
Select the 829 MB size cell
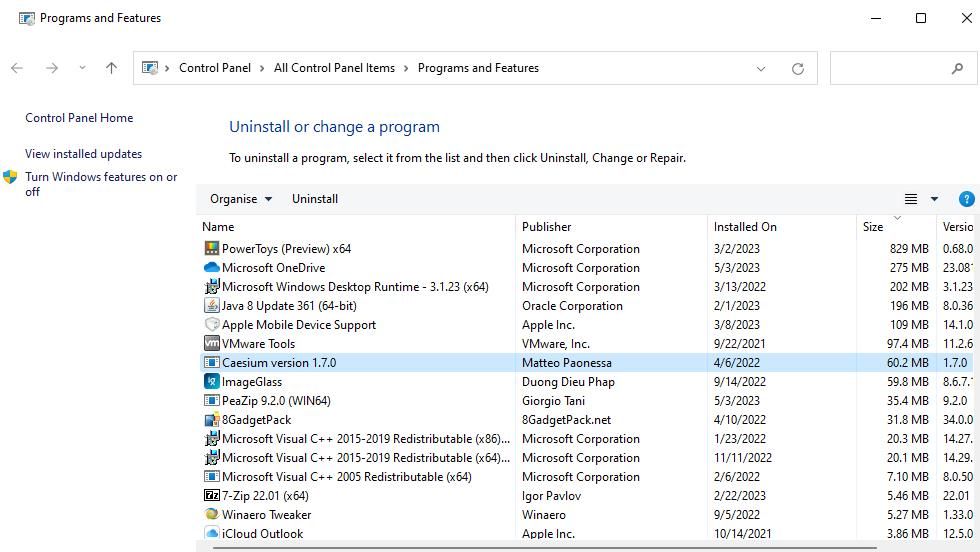[x=909, y=249]
